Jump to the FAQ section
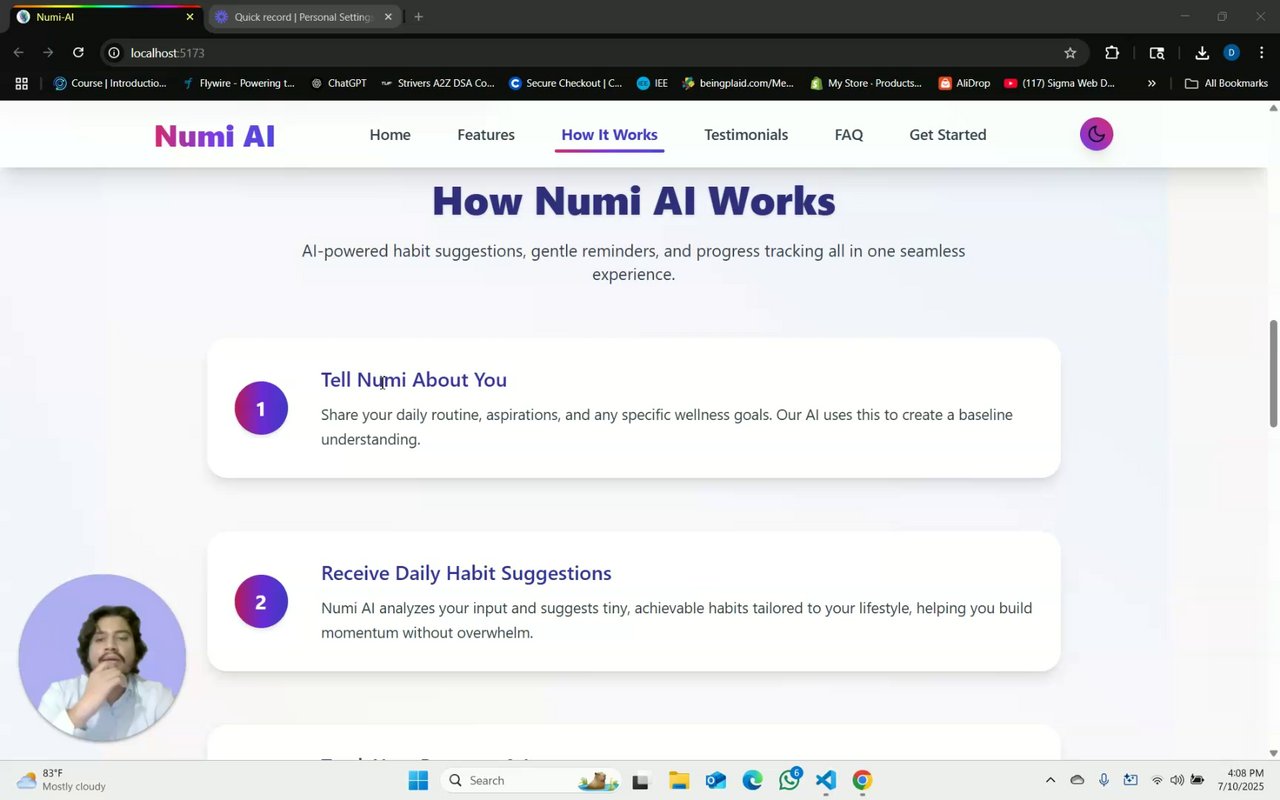Screen dimensions: 1280x800 [x=849, y=135]
